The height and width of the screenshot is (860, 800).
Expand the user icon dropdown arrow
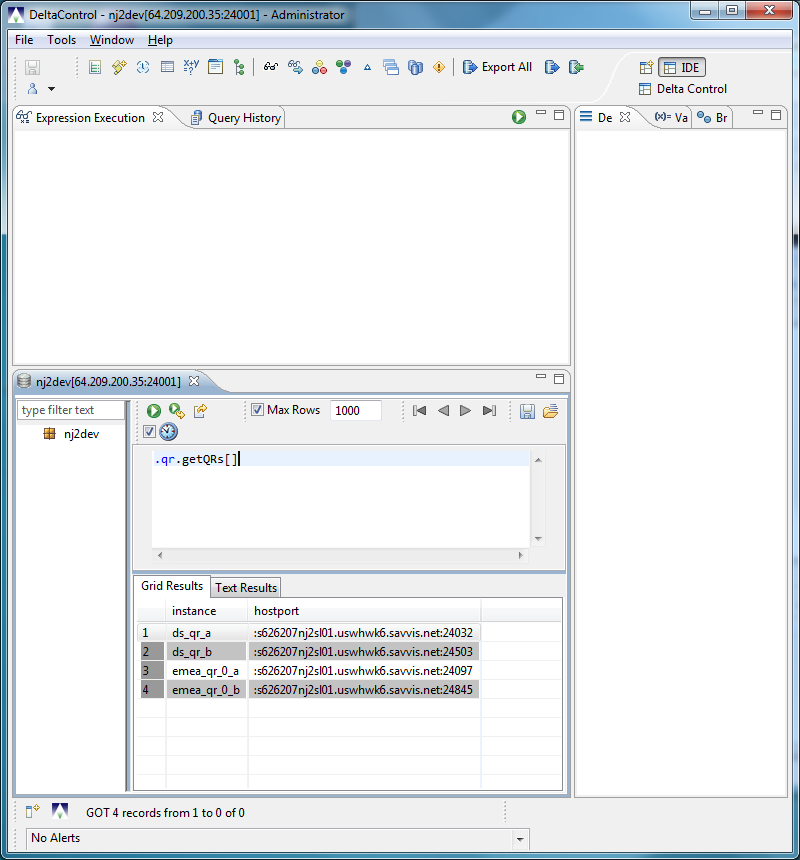(x=52, y=89)
